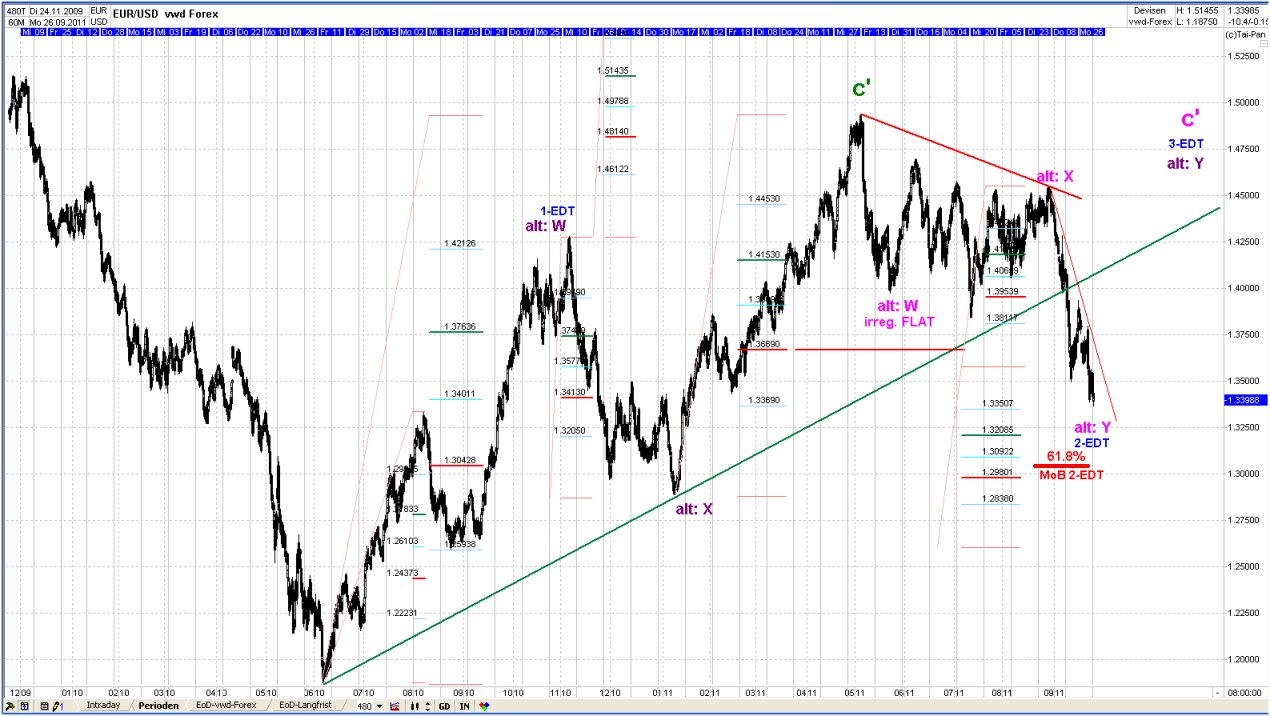Select the pointer tool on the bottom toolbar
The width and height of the screenshot is (1270, 716).
pos(8,705)
